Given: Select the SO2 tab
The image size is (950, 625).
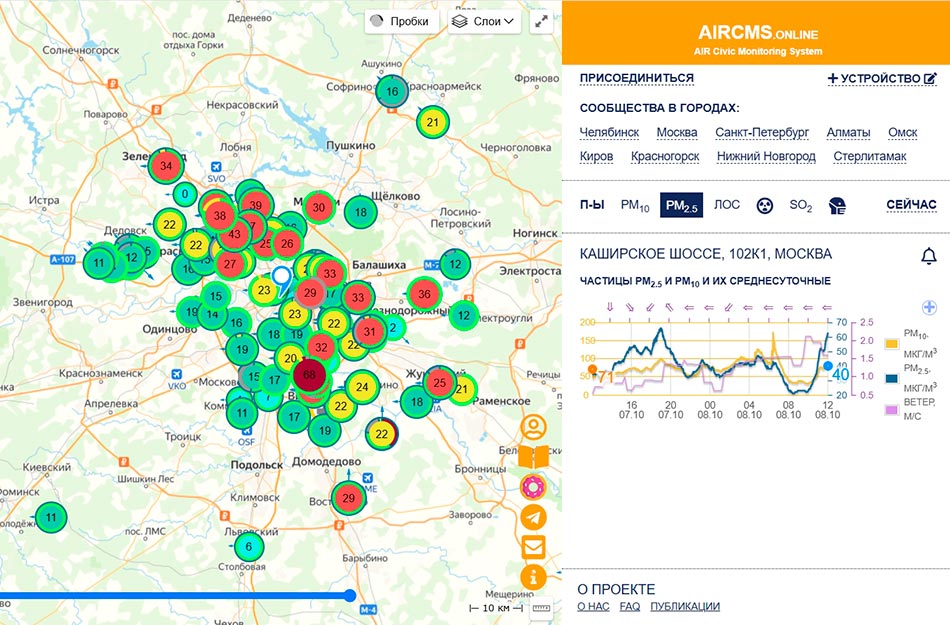Looking at the screenshot, I should pos(800,206).
